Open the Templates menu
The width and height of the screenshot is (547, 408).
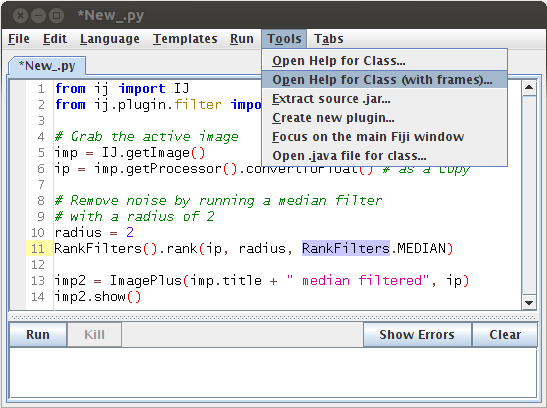pyautogui.click(x=185, y=39)
